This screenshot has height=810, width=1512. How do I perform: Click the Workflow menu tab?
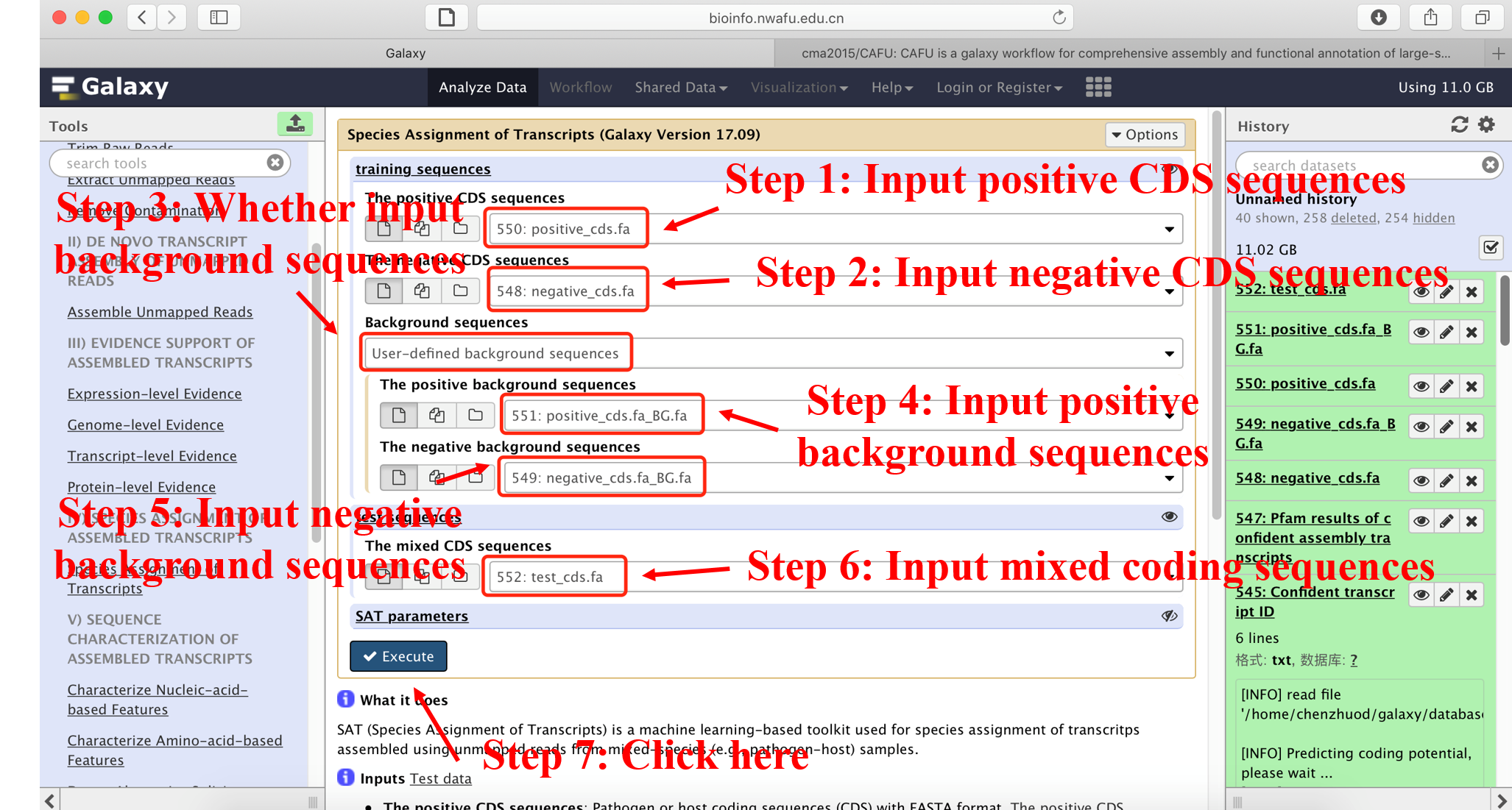[x=580, y=87]
